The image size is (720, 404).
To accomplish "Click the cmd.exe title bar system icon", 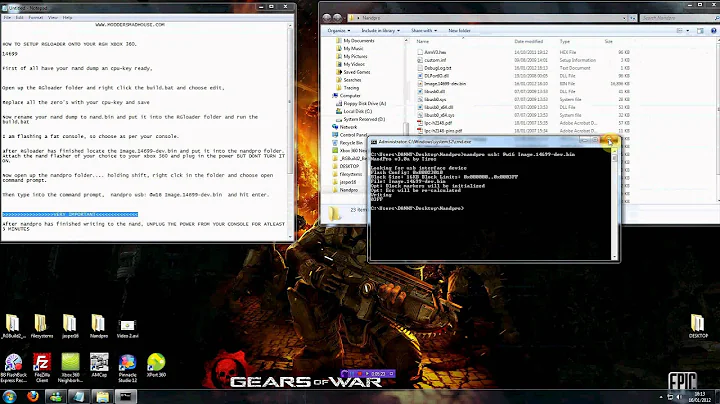I will click(374, 142).
